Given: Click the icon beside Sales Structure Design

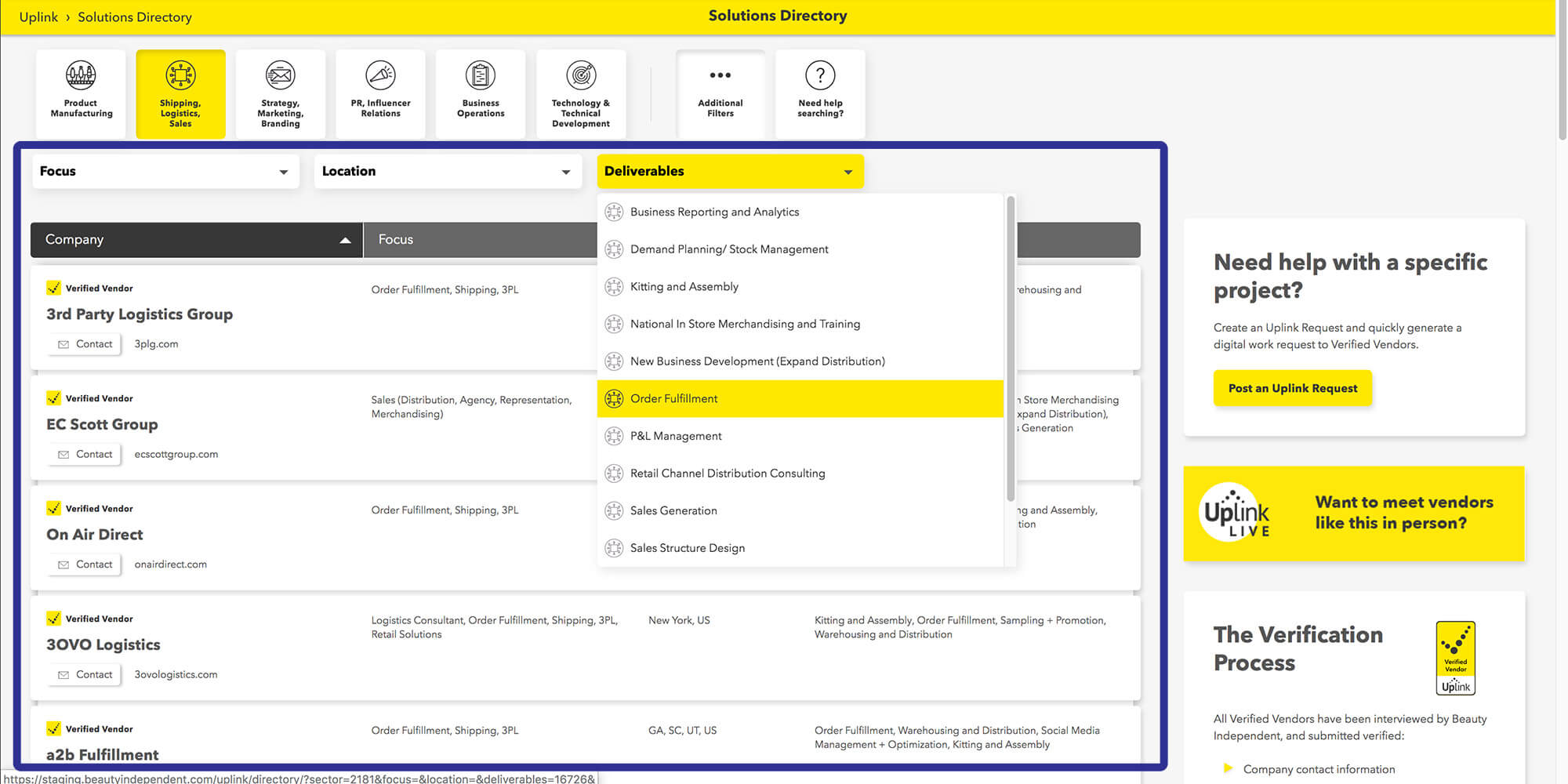Looking at the screenshot, I should pos(614,548).
